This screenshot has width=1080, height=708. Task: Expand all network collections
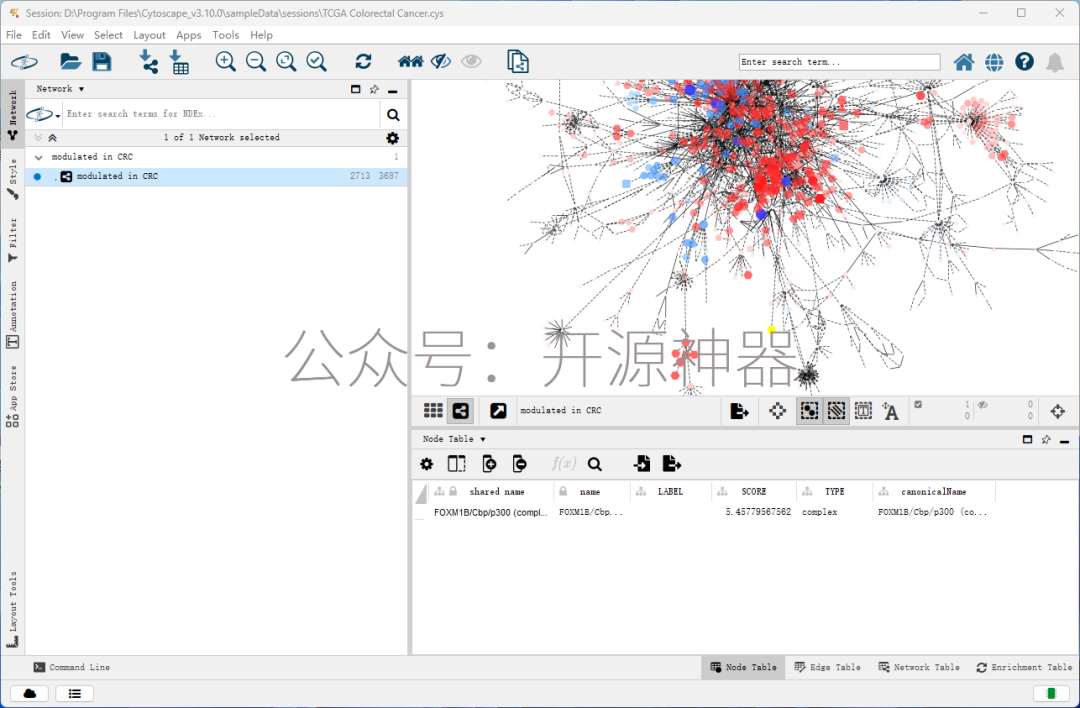pyautogui.click(x=38, y=138)
